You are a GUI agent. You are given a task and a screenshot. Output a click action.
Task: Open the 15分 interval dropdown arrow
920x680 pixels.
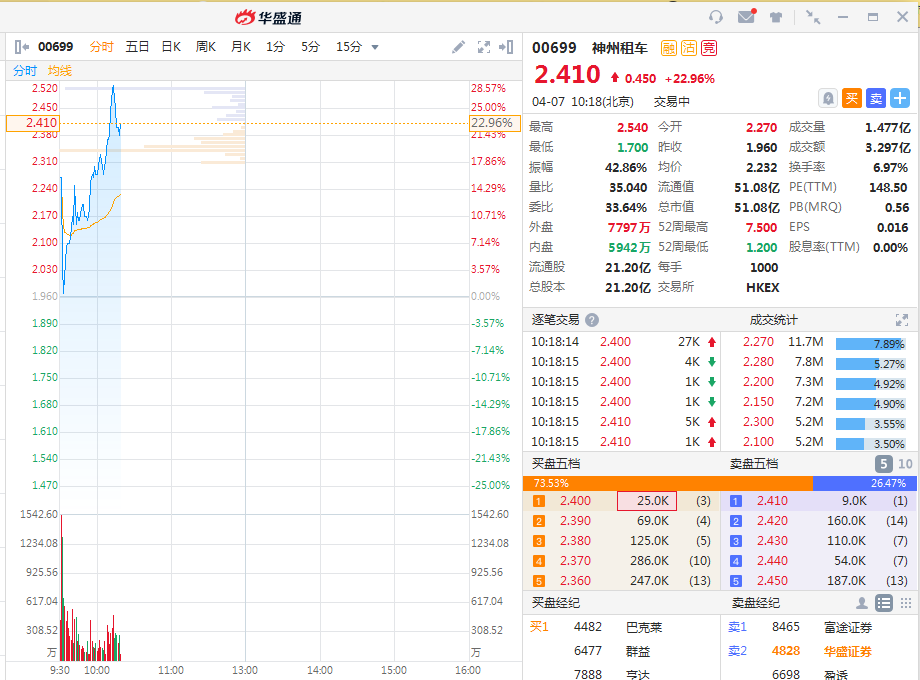click(x=375, y=47)
